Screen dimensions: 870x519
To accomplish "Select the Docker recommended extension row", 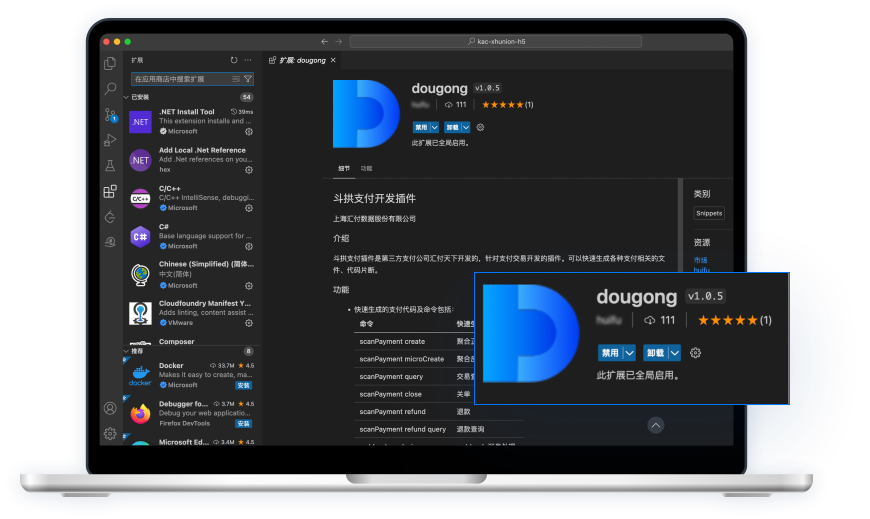I will click(192, 375).
